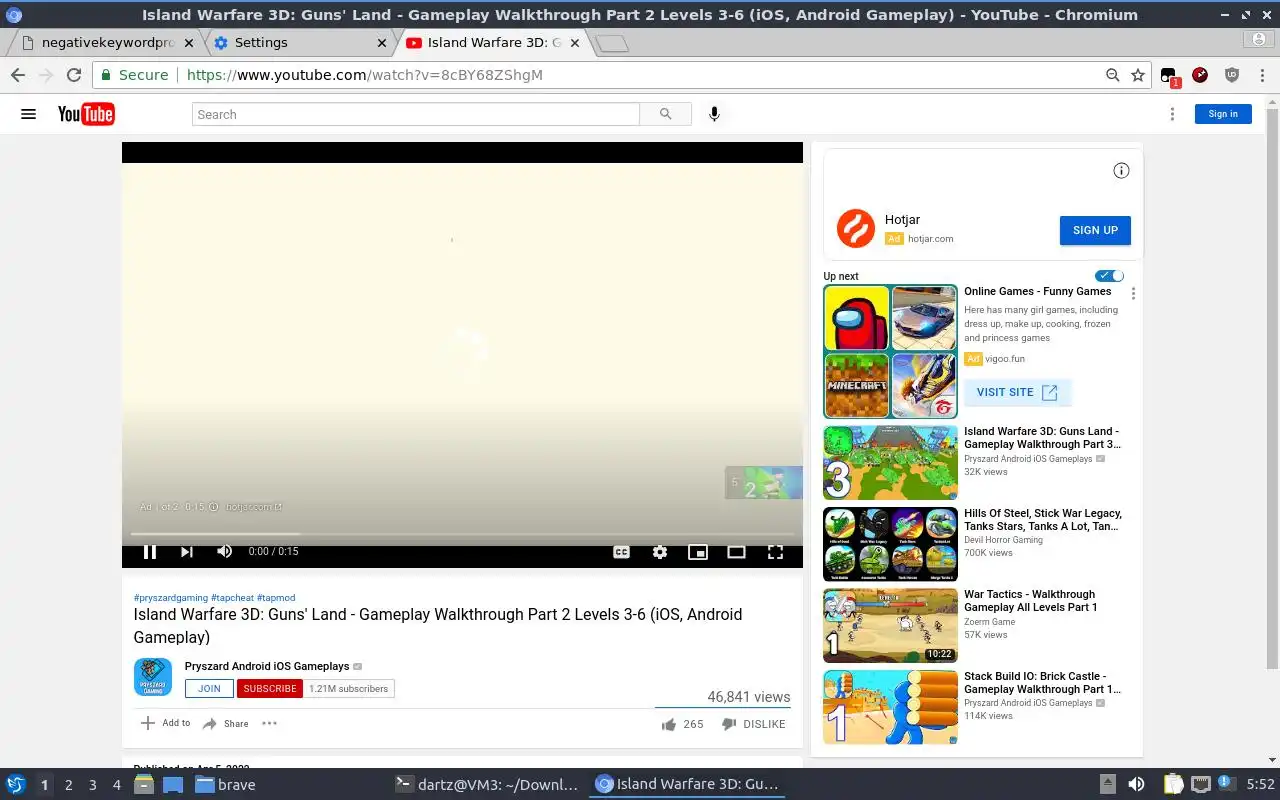1280x800 pixels.
Task: Click the JOIN channel button
Action: tap(209, 688)
